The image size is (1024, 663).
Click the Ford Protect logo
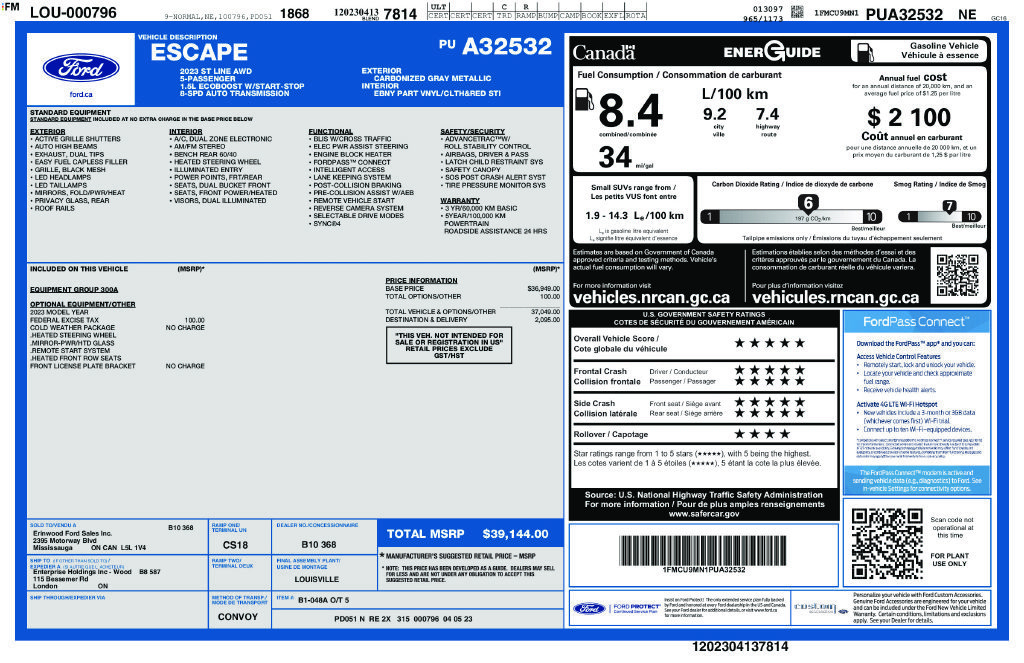pyautogui.click(x=616, y=609)
